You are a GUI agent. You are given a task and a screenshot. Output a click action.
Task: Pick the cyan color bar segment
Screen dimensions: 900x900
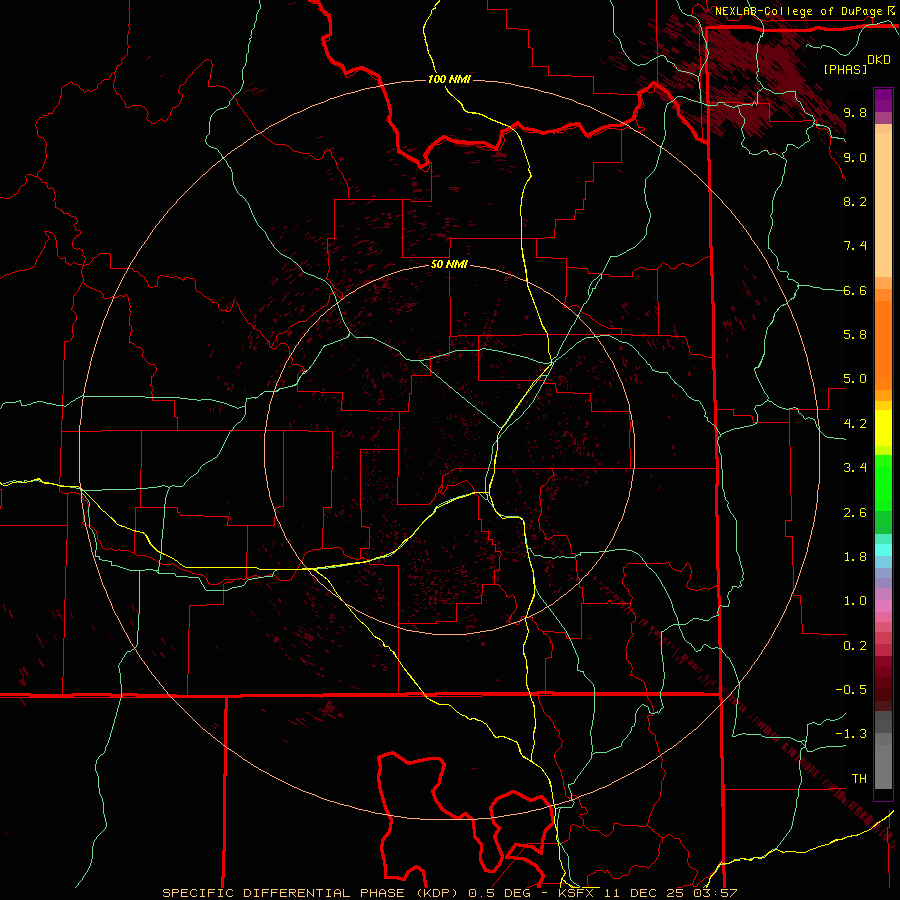[x=883, y=550]
